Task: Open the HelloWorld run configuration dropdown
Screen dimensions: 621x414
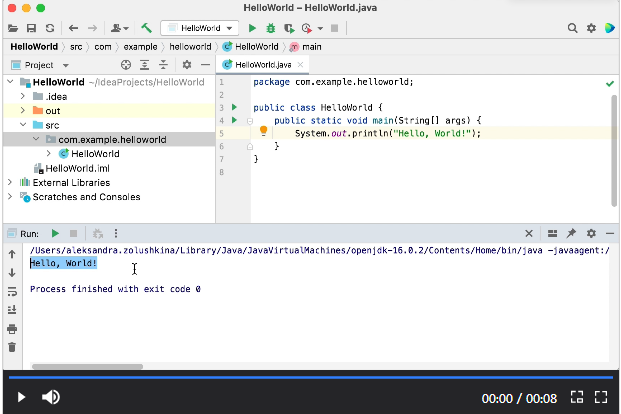Action: point(200,28)
